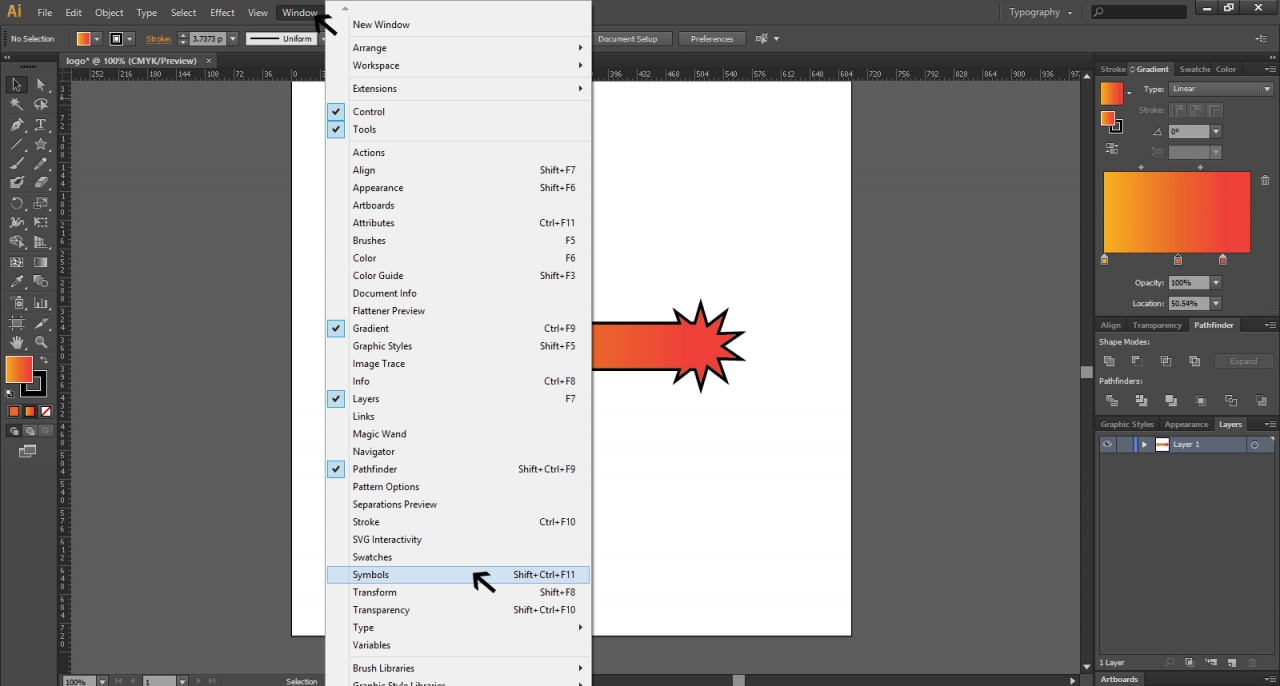Pick the Magic Wand tool
Viewport: 1280px width, 686px height.
tap(17, 105)
